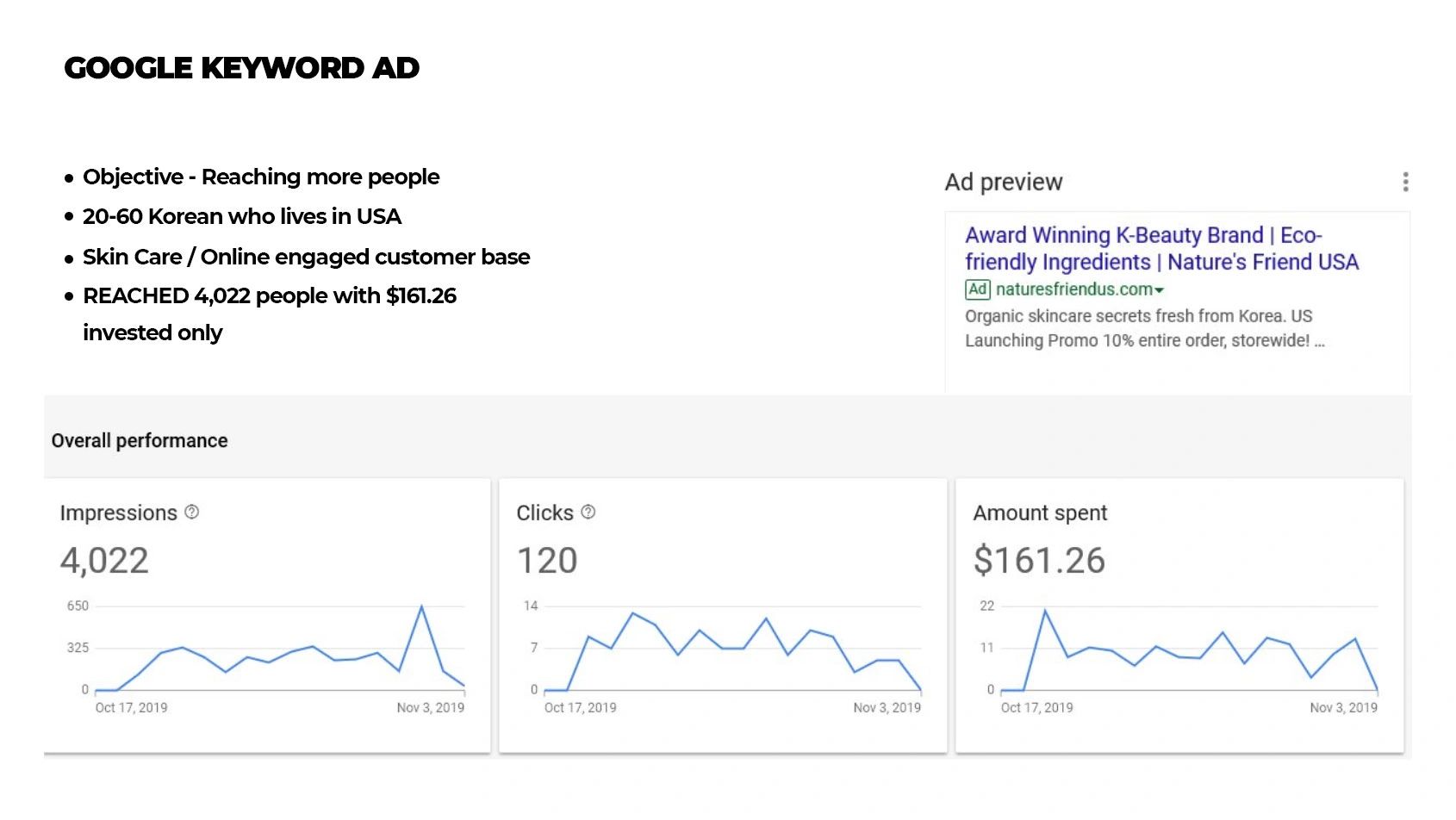Click the 120 clicks total

coord(547,561)
